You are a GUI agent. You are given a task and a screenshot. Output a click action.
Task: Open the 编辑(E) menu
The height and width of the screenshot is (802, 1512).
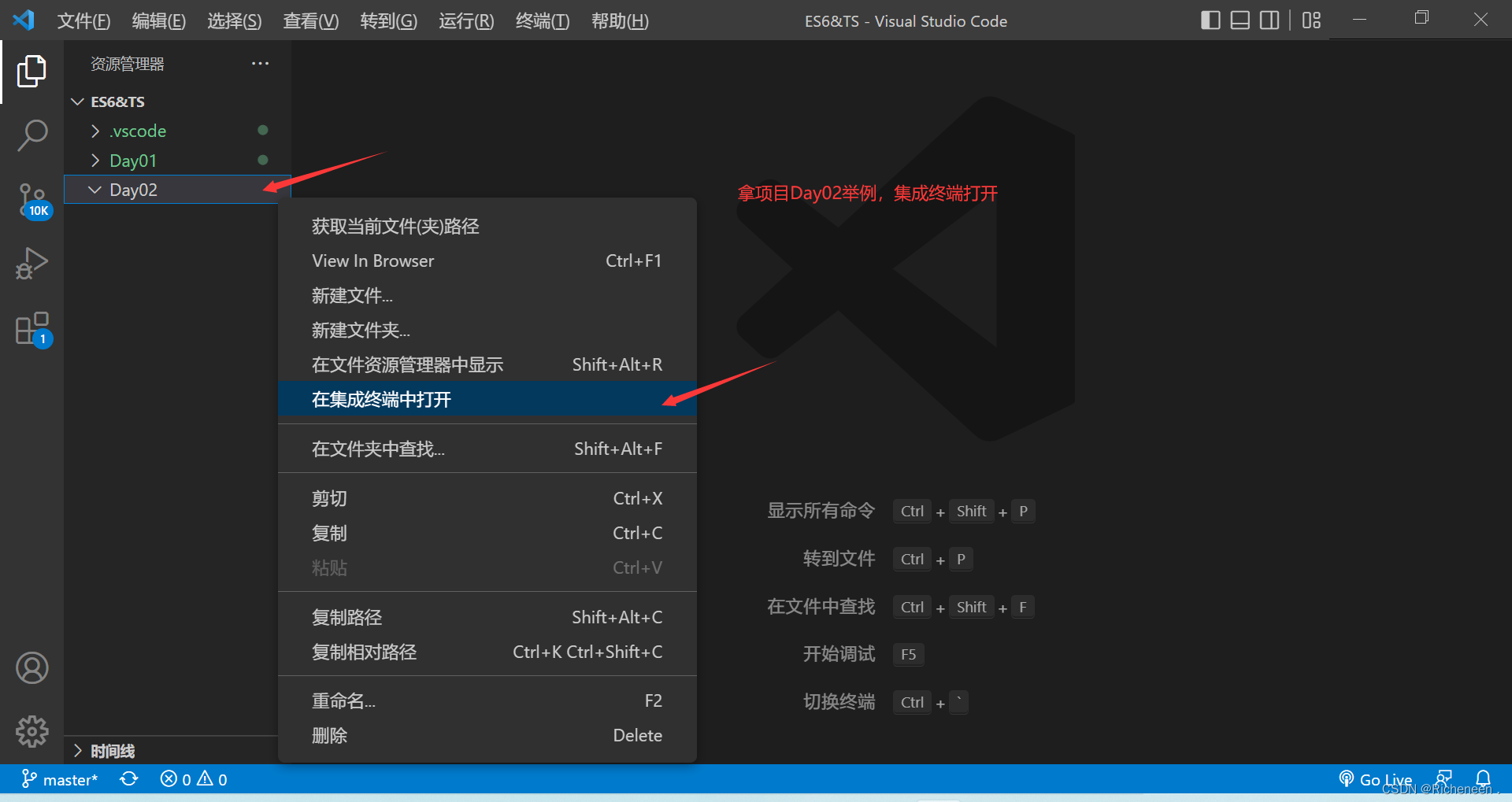point(159,20)
